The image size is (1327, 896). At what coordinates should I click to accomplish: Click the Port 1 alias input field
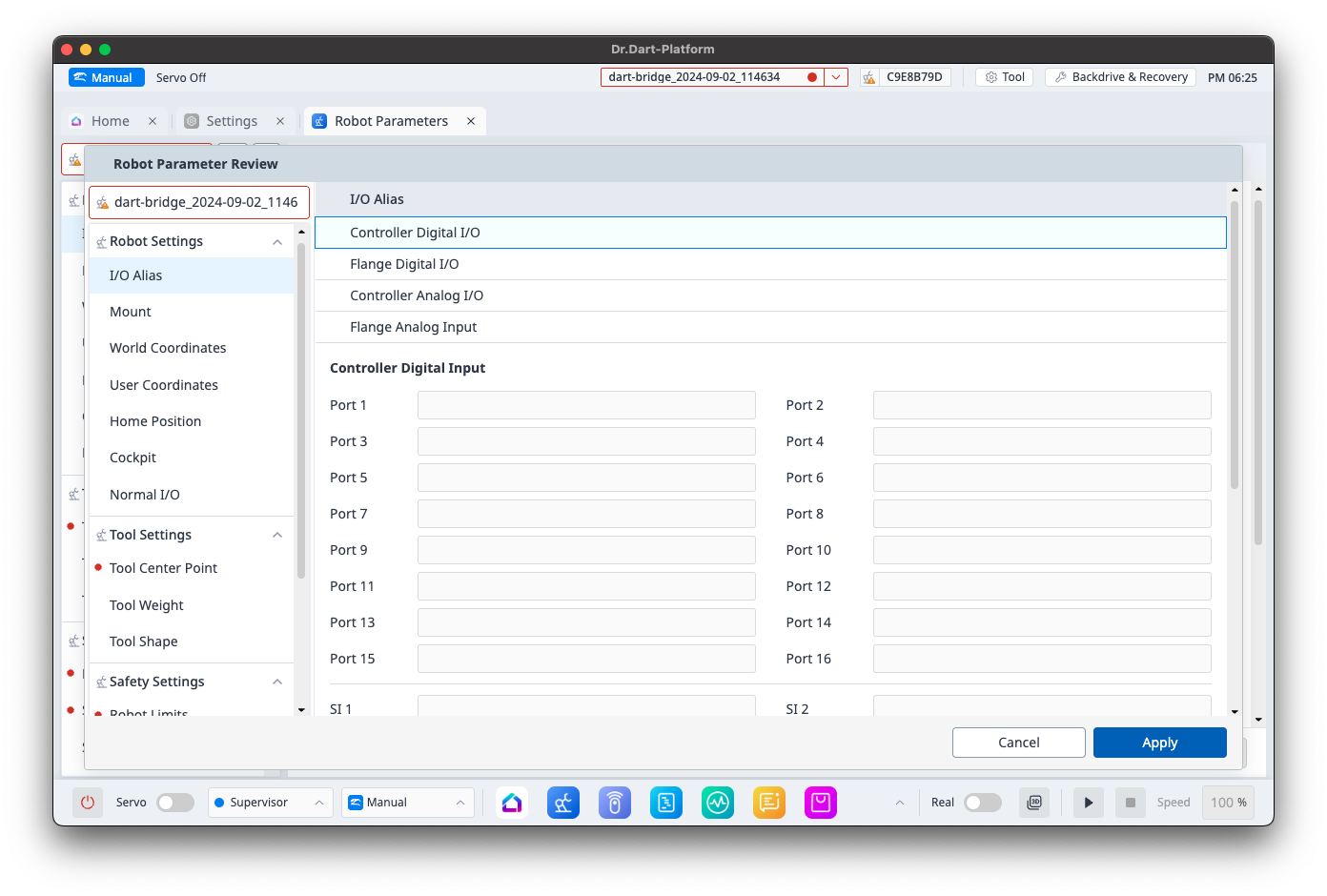[x=586, y=405]
